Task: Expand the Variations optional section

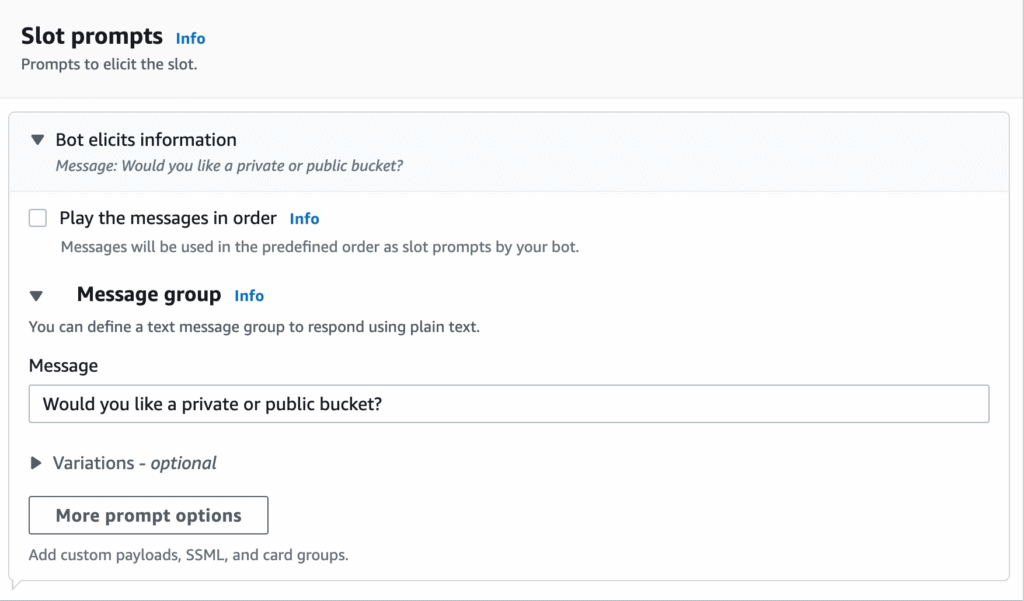Action: click(36, 463)
